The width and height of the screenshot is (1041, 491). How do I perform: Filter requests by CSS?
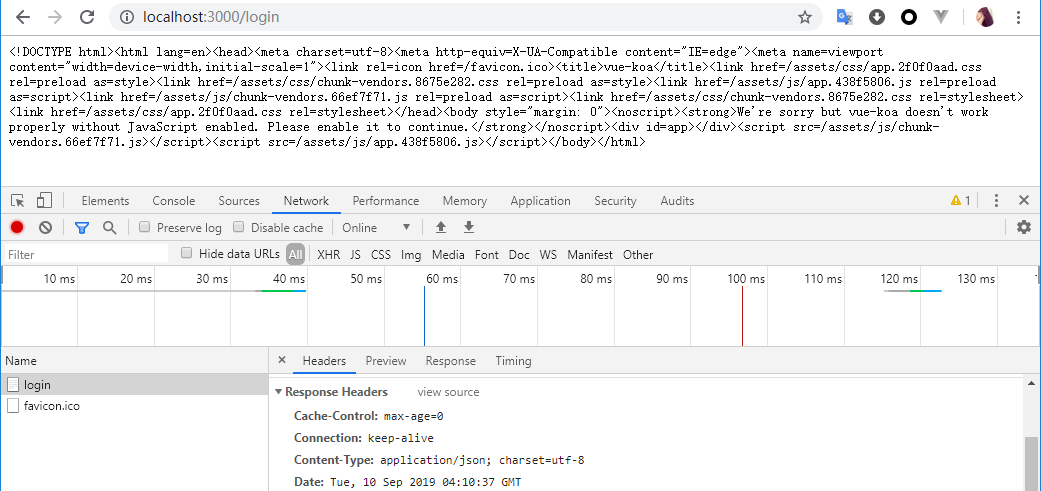coord(381,255)
